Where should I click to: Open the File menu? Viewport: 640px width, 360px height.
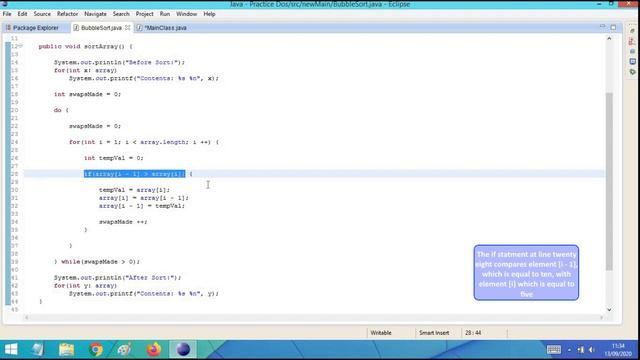7,14
